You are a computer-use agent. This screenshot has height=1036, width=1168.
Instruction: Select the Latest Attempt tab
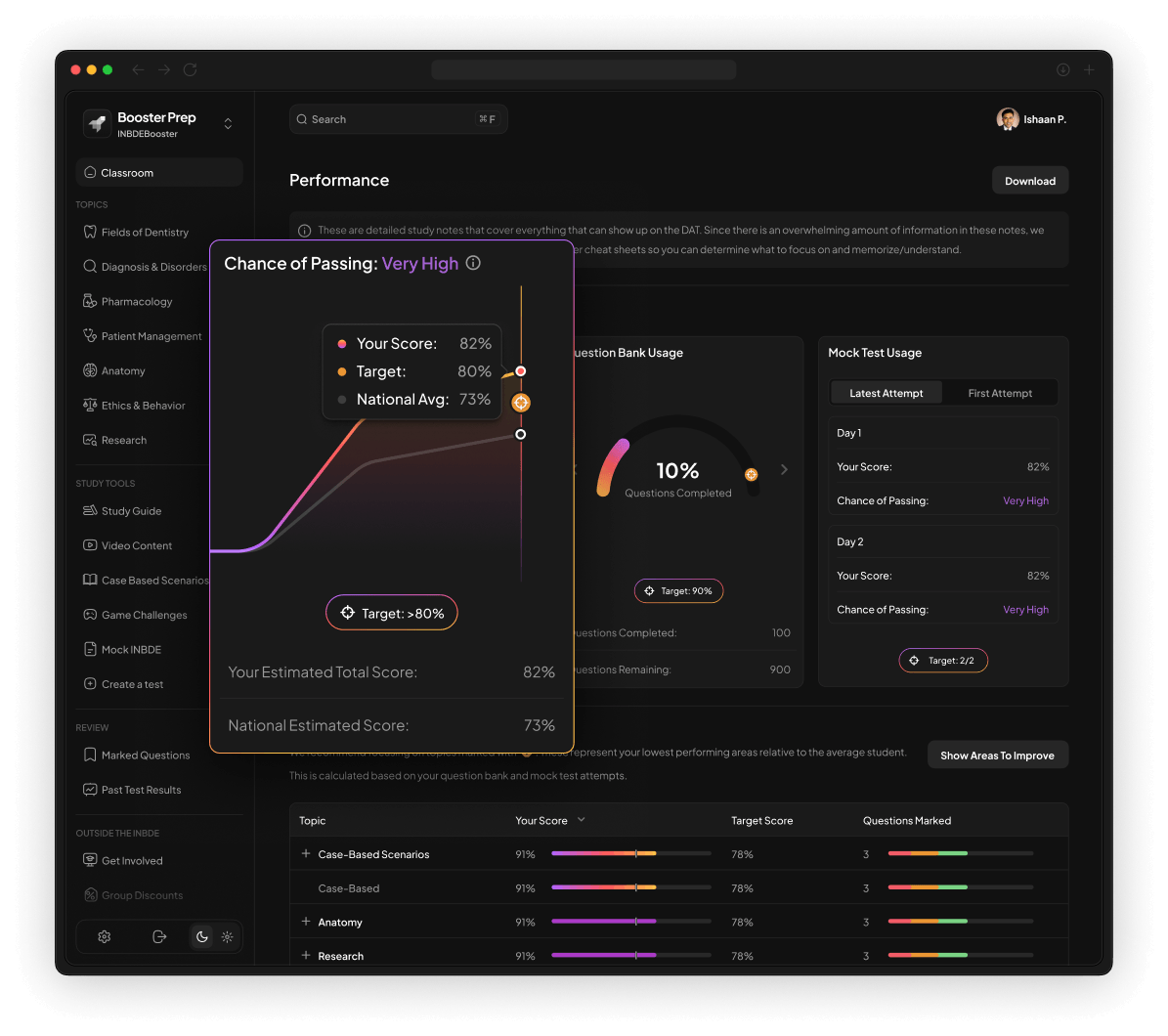[x=886, y=393]
